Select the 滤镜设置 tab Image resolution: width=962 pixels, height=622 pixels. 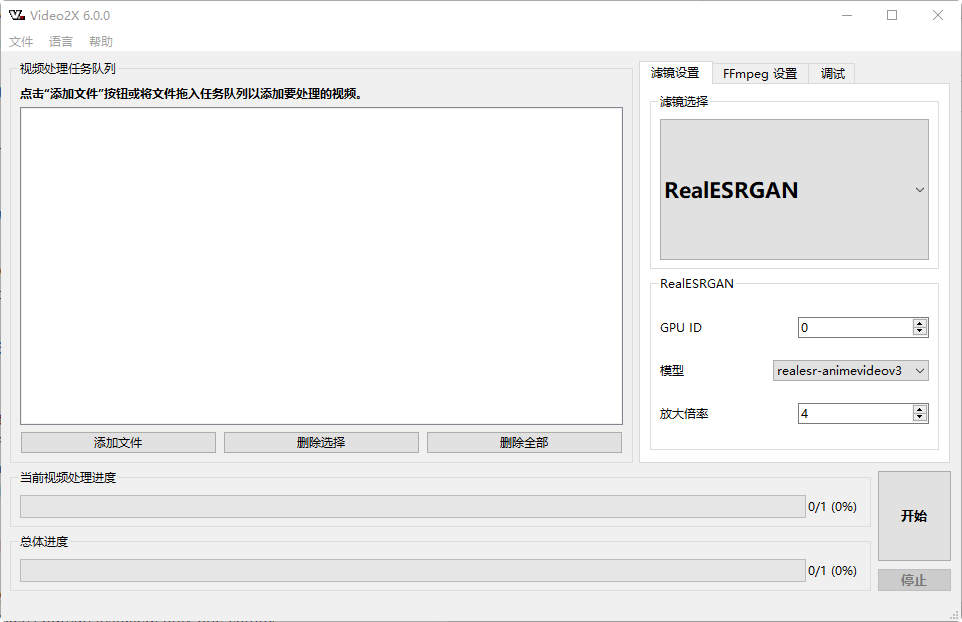pyautogui.click(x=676, y=73)
